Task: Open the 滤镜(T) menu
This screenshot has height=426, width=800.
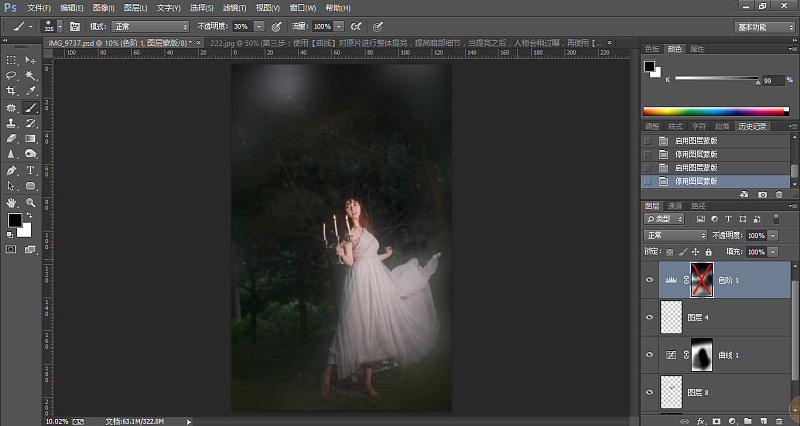Action: pos(234,8)
